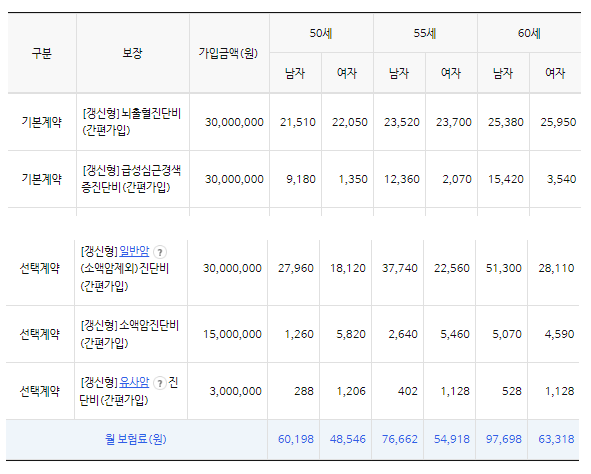Click the 5,460 premium value
The image size is (591, 474).
455,334
